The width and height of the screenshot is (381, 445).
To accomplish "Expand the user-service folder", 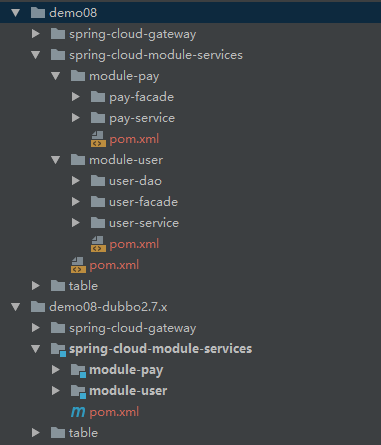I will (76, 223).
